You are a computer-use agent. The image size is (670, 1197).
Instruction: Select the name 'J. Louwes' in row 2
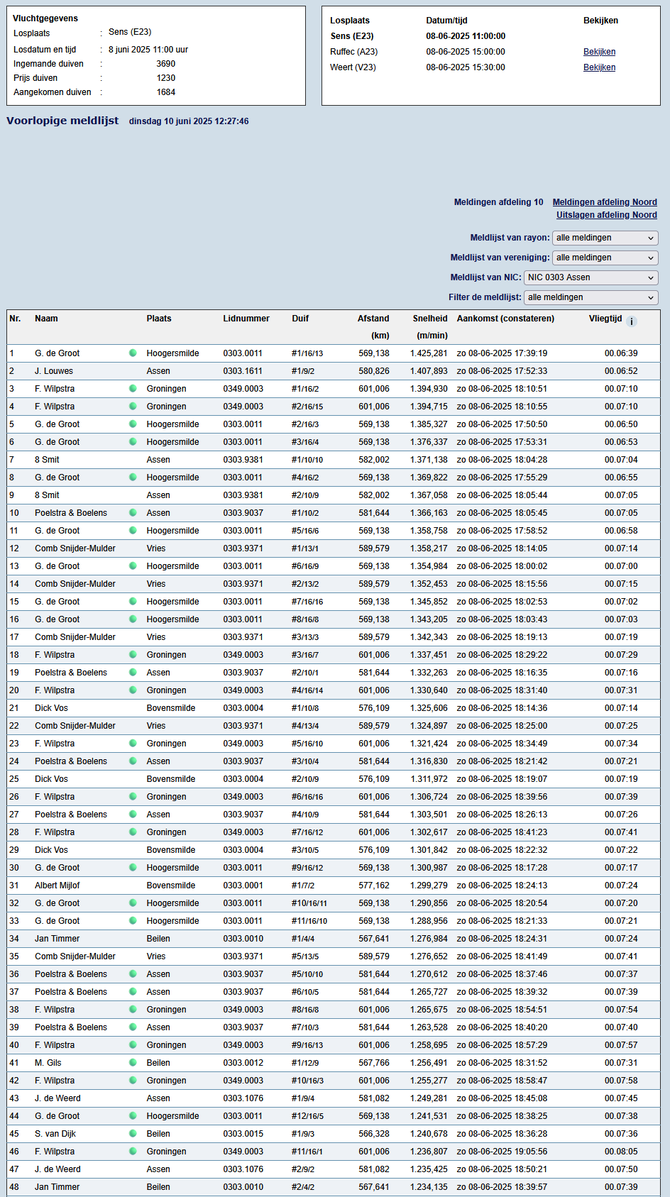[52, 371]
